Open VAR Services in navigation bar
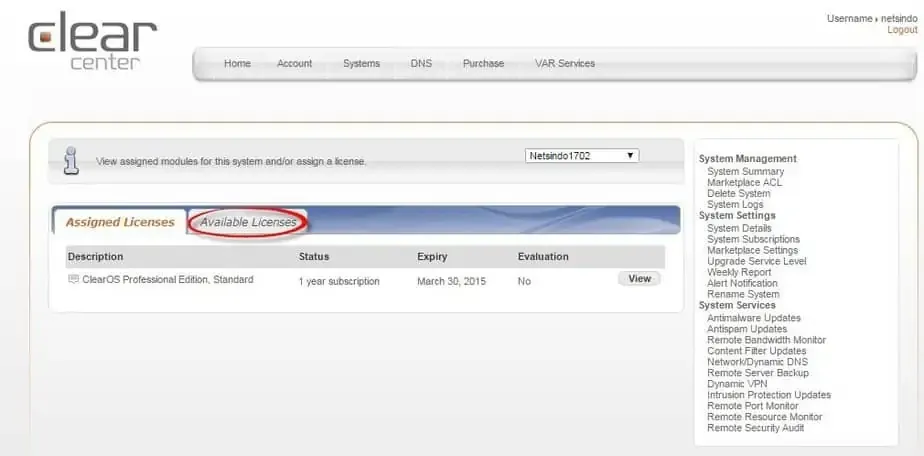Image resolution: width=924 pixels, height=456 pixels. [564, 64]
